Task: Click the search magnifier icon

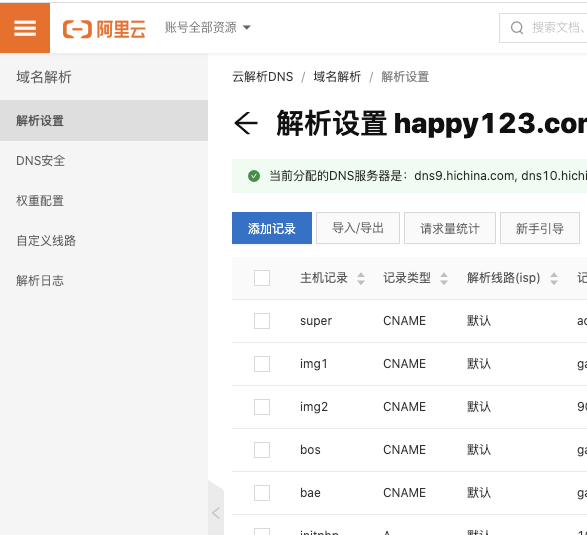Action: (x=517, y=28)
